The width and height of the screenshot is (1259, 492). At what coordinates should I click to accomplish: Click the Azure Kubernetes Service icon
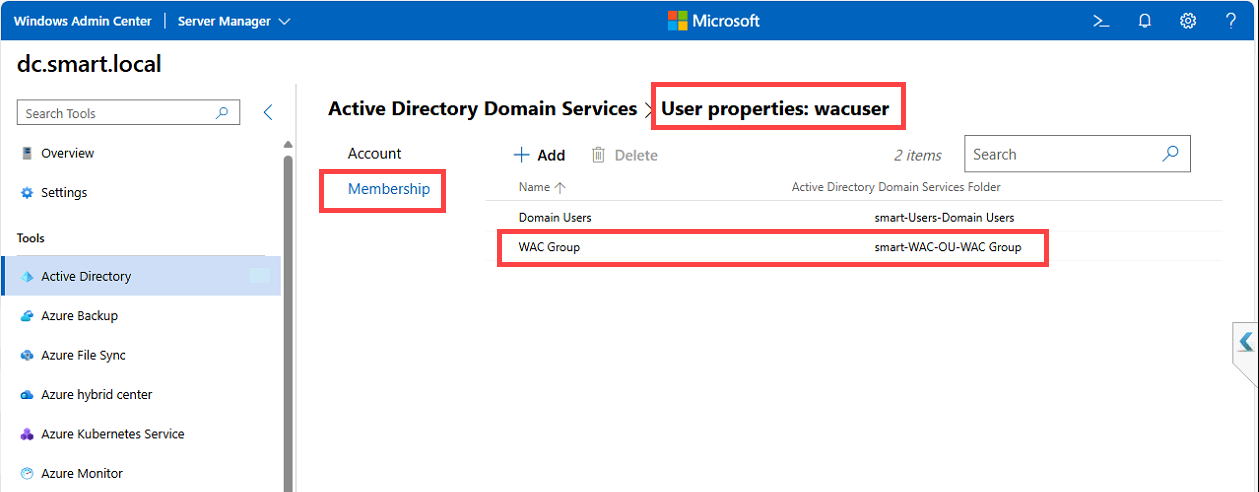27,435
